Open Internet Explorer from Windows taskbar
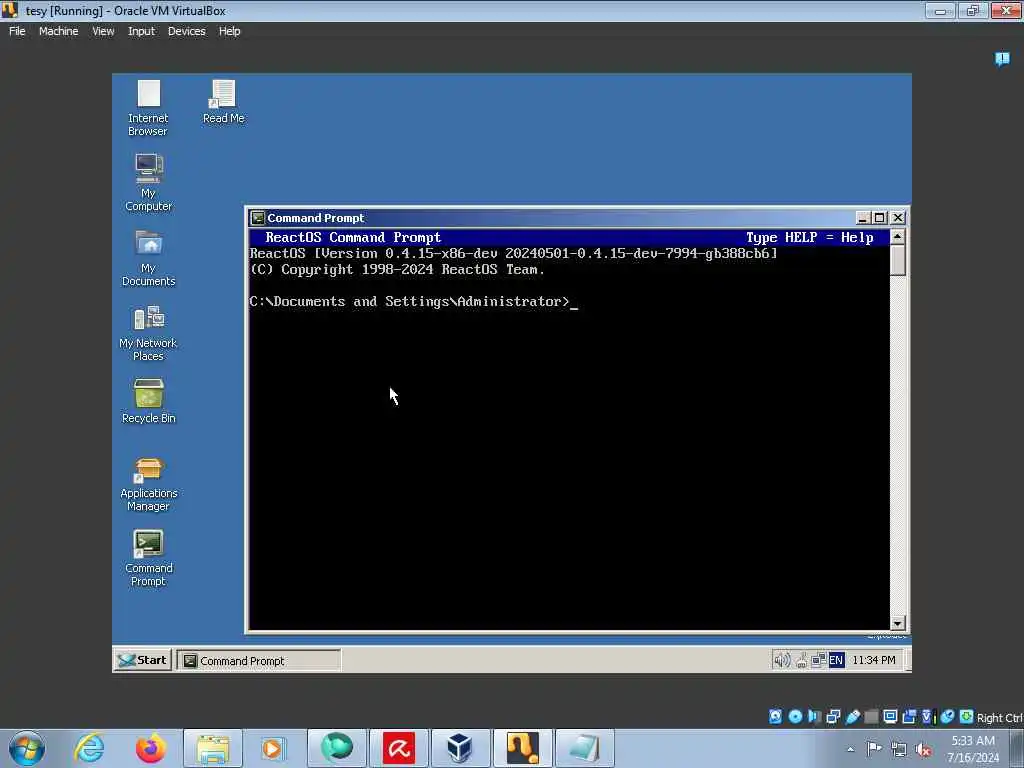The height and width of the screenshot is (768, 1024). point(88,748)
